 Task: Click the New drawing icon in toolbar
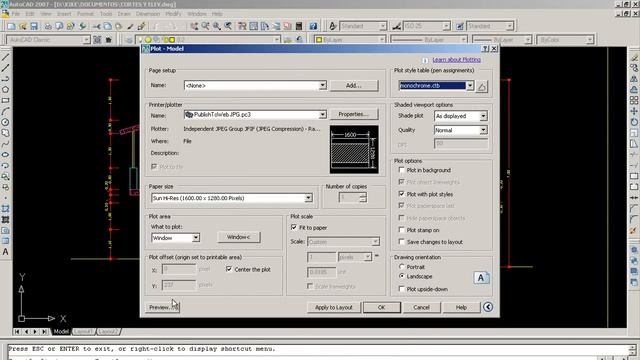pos(11,26)
